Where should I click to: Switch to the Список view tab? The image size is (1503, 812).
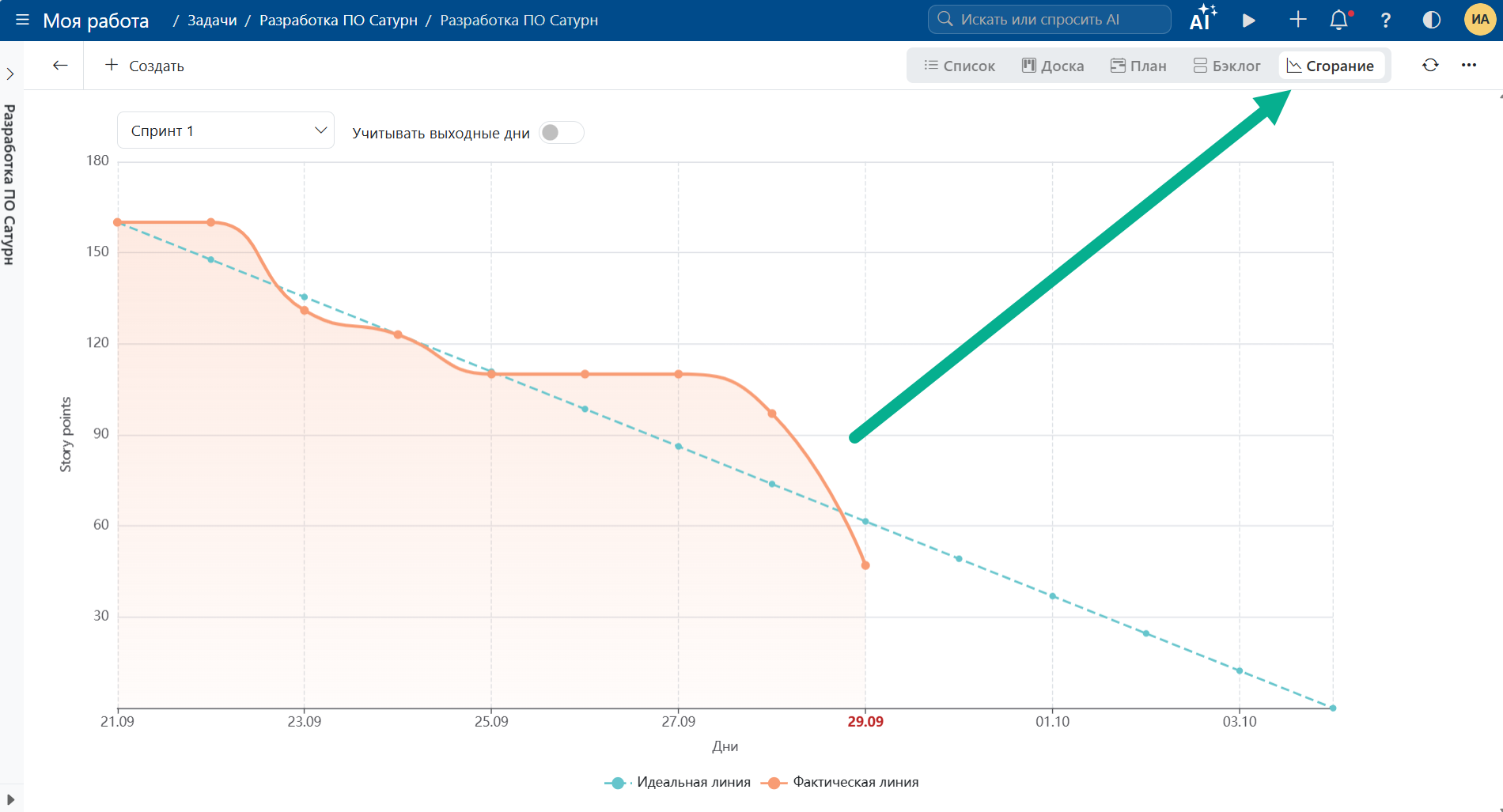coord(960,66)
